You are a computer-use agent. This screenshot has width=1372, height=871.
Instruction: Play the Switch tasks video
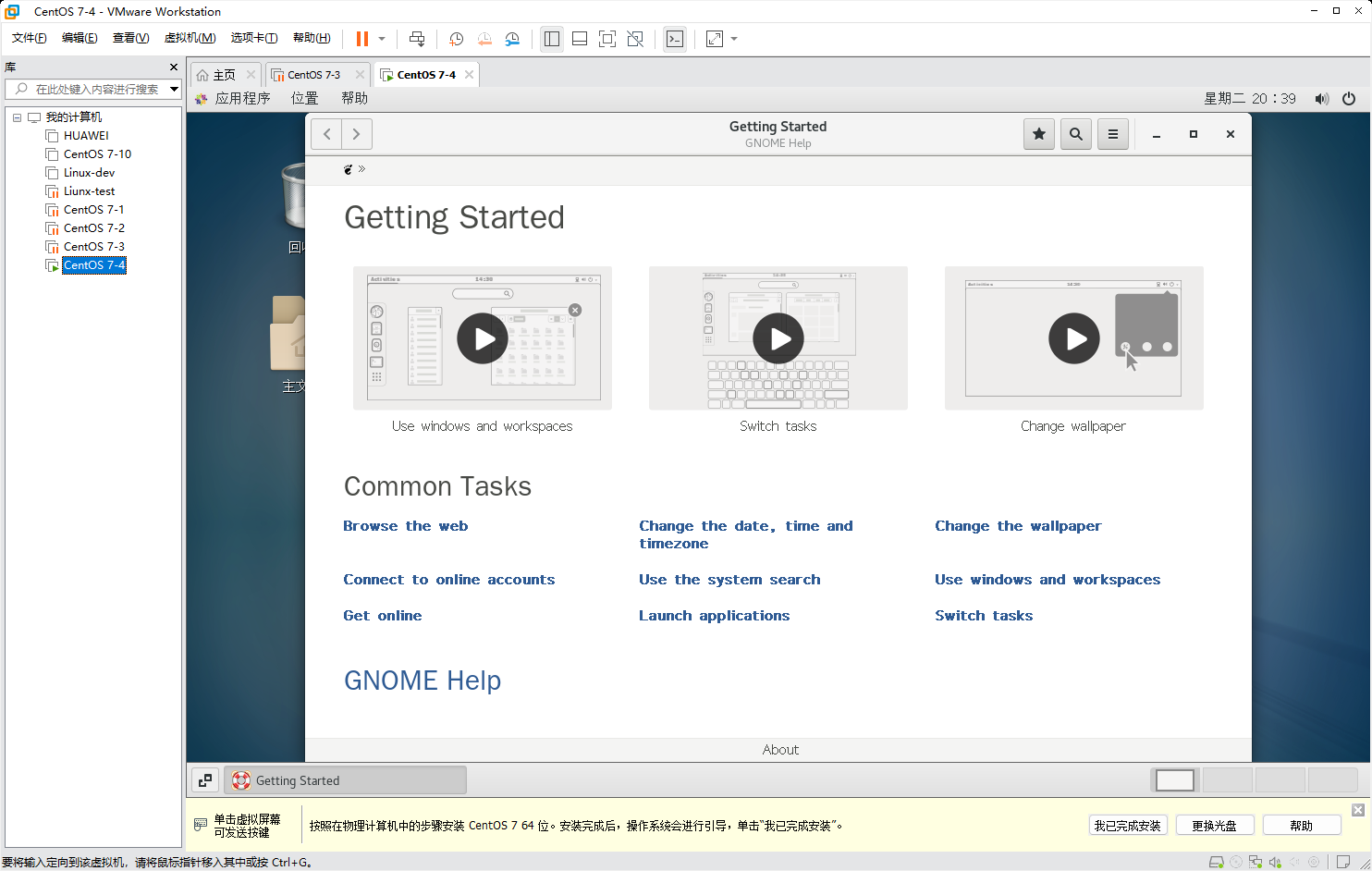778,338
